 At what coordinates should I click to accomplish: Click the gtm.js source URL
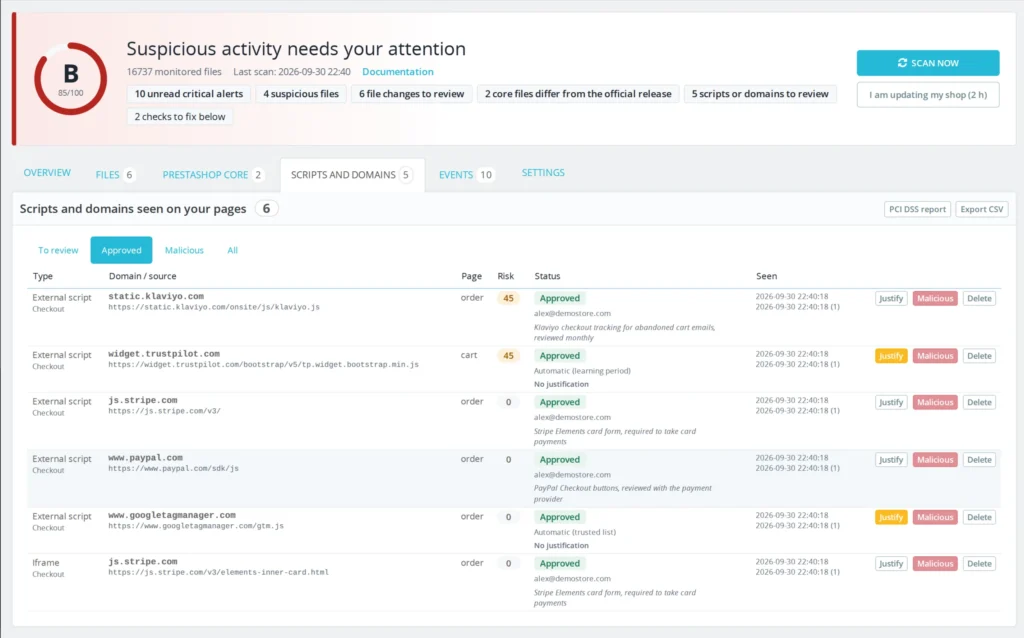pos(196,526)
